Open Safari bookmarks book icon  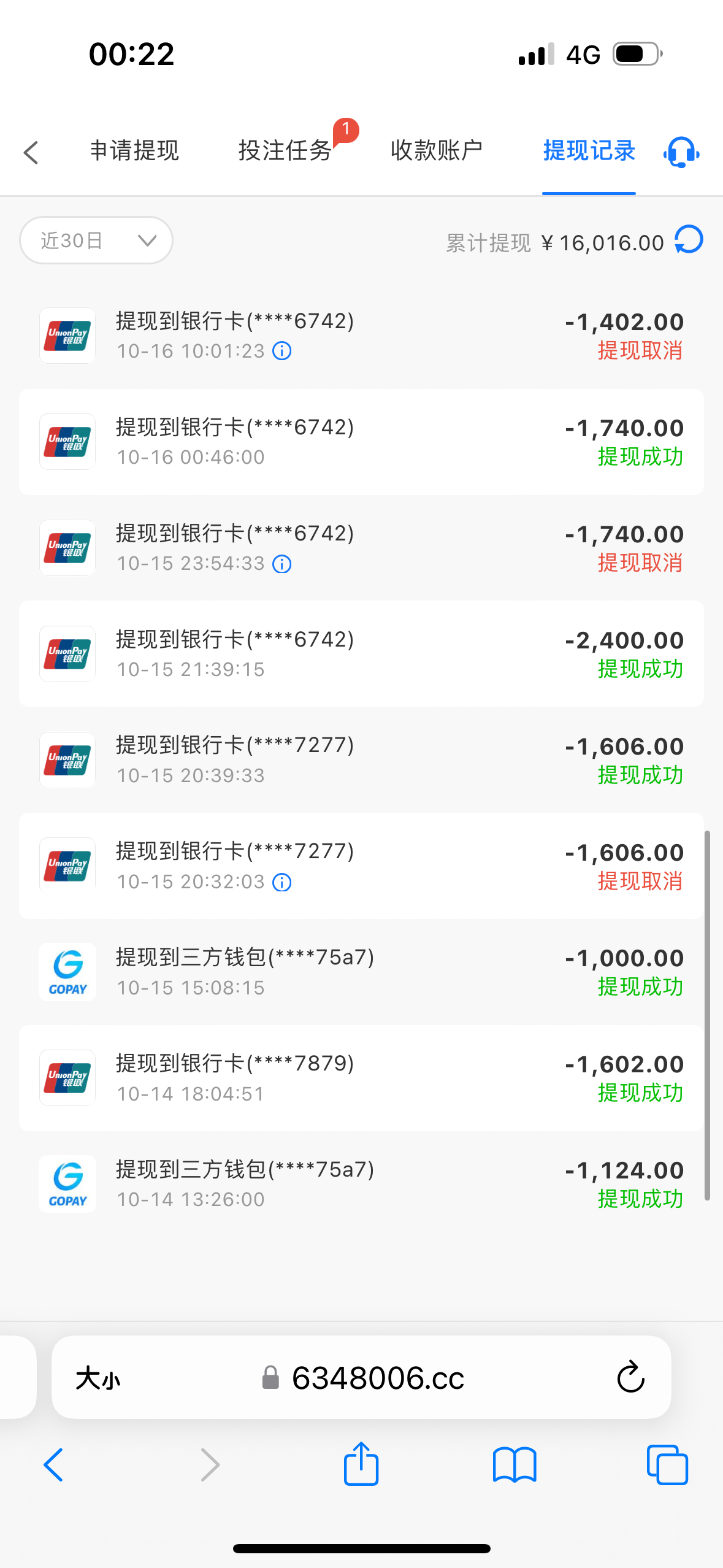coord(515,1465)
